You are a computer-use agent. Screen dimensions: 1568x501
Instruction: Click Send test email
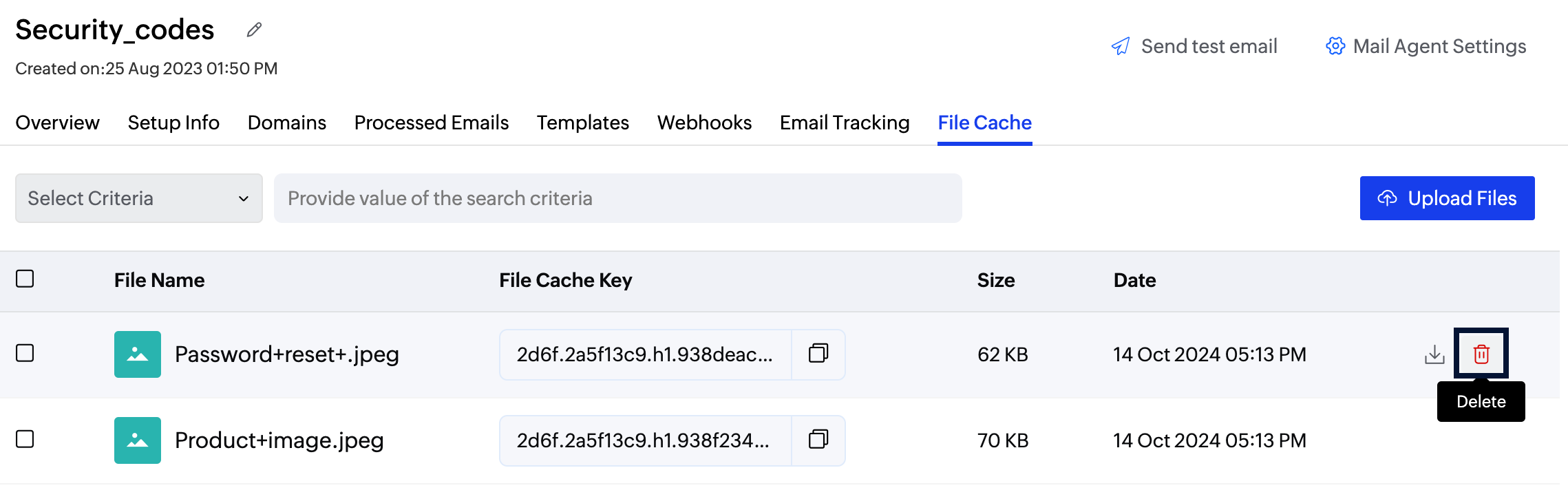(x=1194, y=46)
